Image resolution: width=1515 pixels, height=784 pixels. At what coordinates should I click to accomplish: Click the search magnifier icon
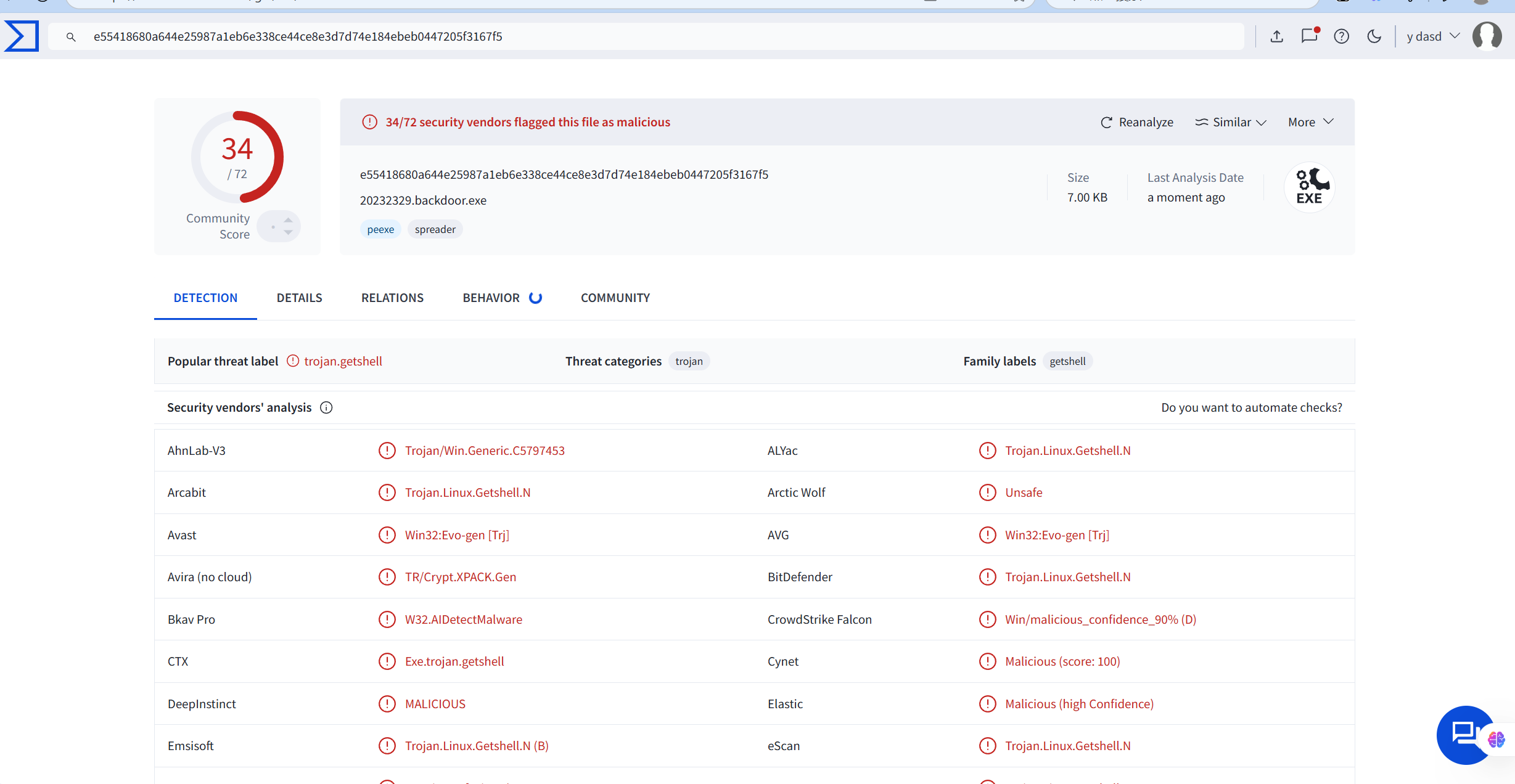coord(71,37)
